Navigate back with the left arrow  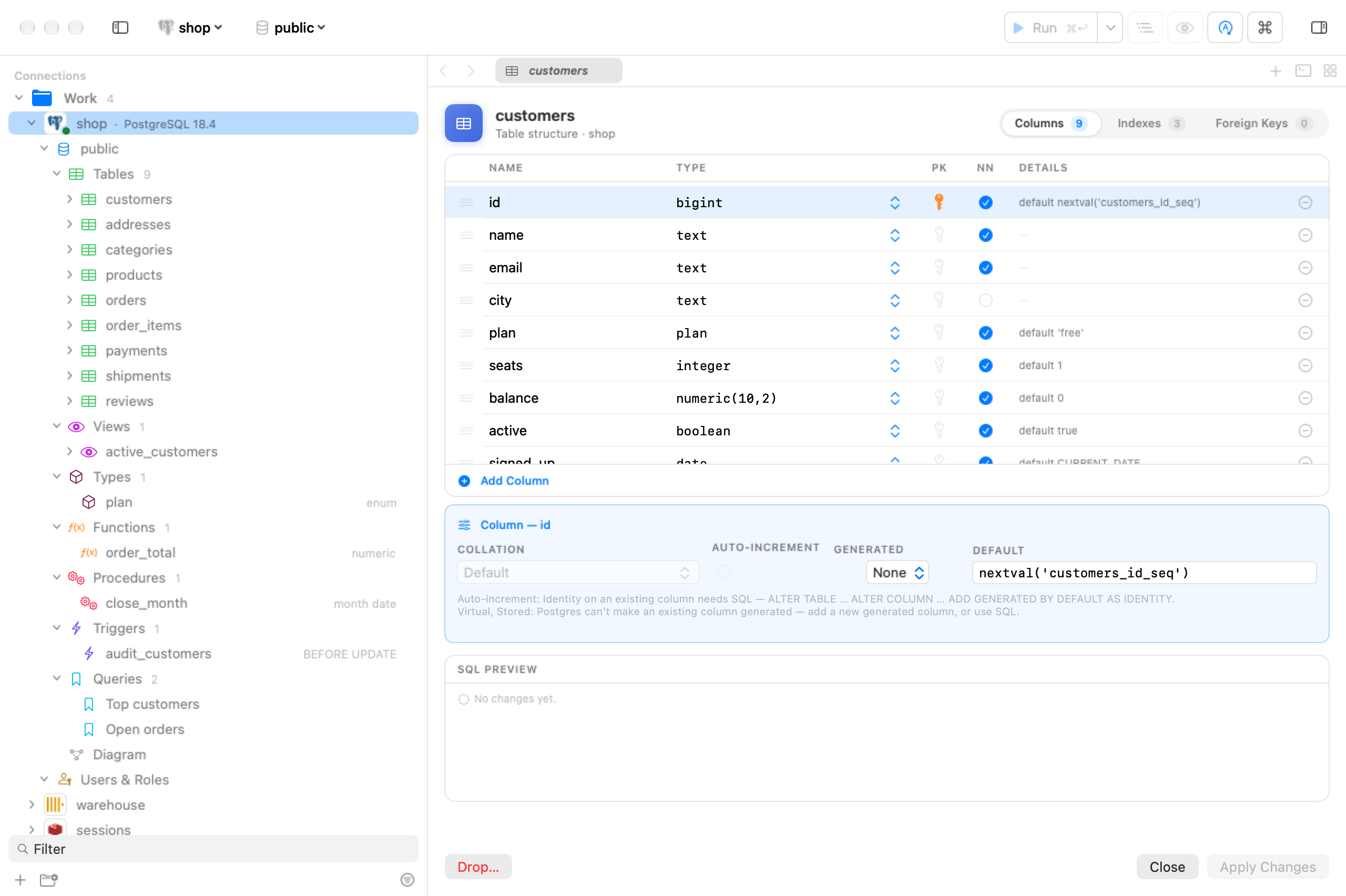pyautogui.click(x=443, y=71)
